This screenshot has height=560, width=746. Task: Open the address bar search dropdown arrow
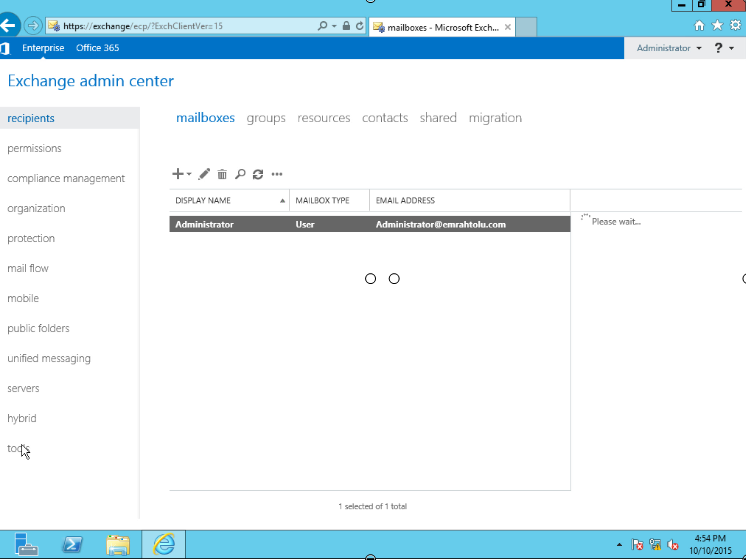[334, 26]
